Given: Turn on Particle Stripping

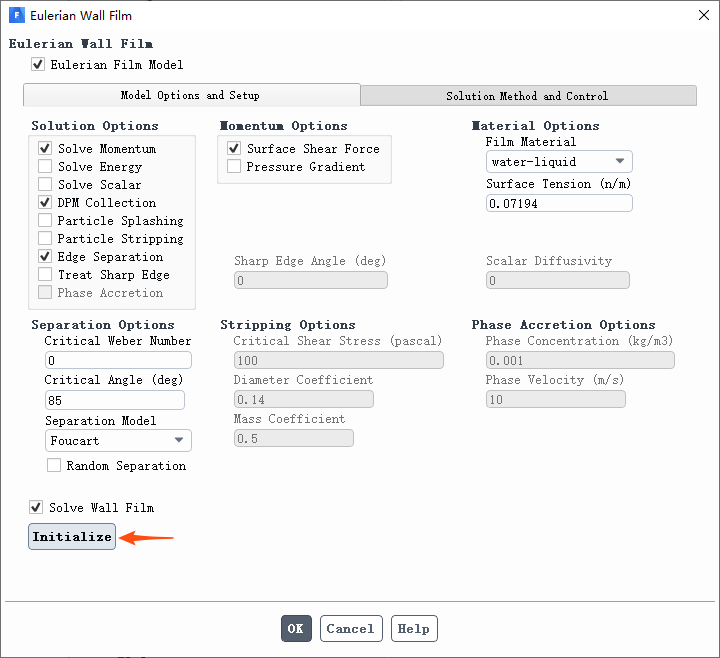Looking at the screenshot, I should pyautogui.click(x=45, y=239).
